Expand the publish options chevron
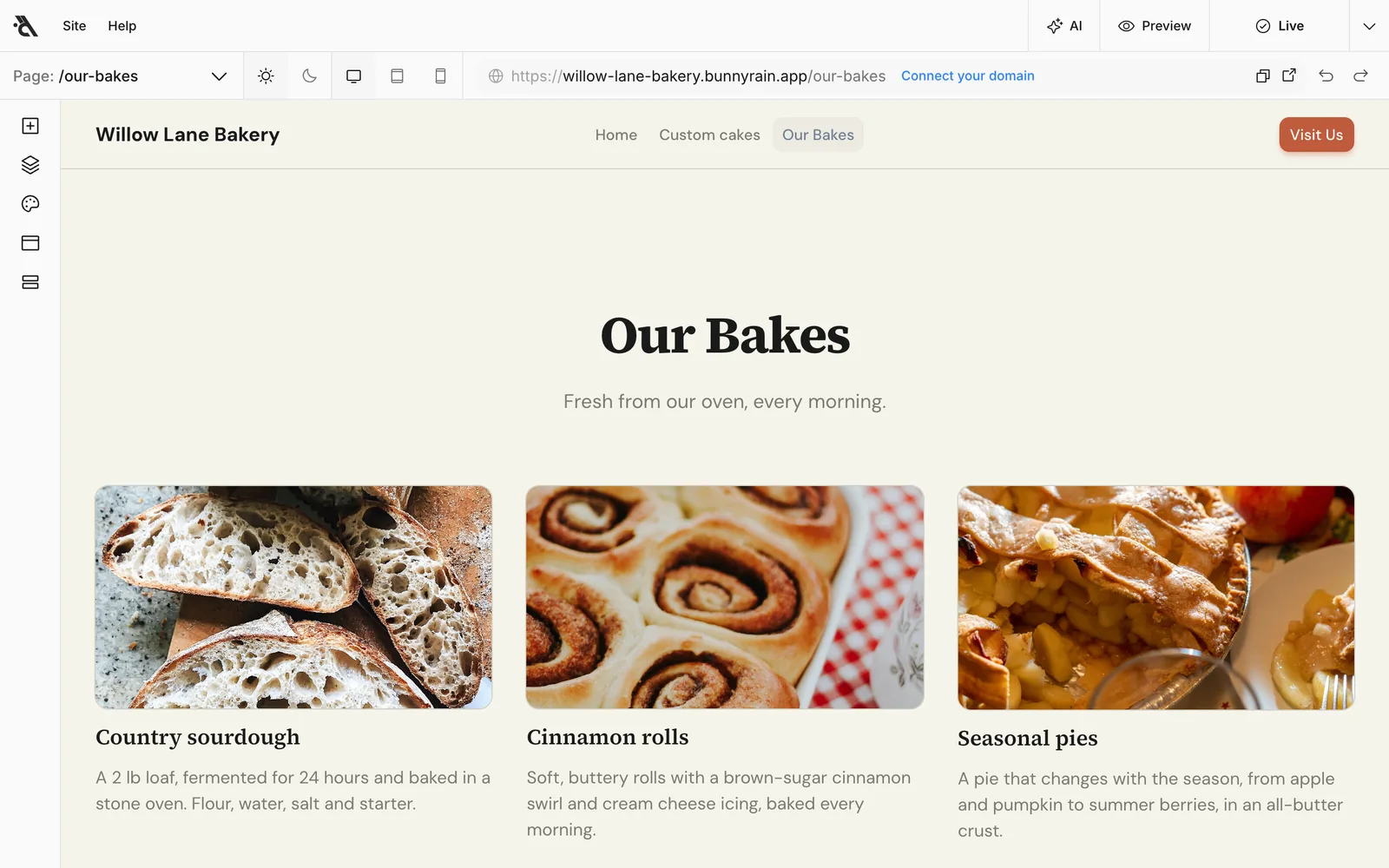Screen dimensions: 1389x868 (1369, 26)
